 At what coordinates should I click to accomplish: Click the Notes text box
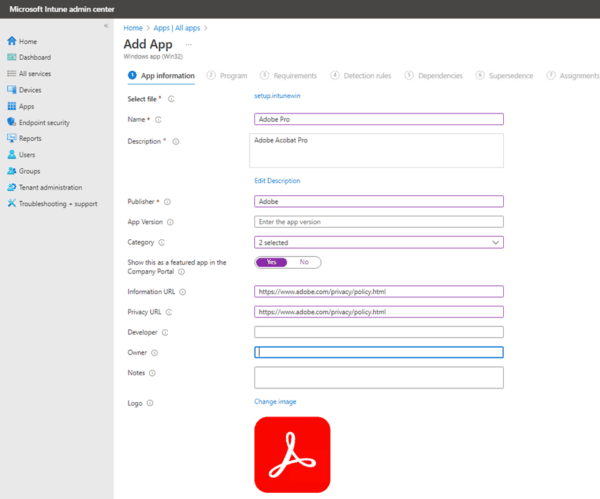click(x=378, y=378)
